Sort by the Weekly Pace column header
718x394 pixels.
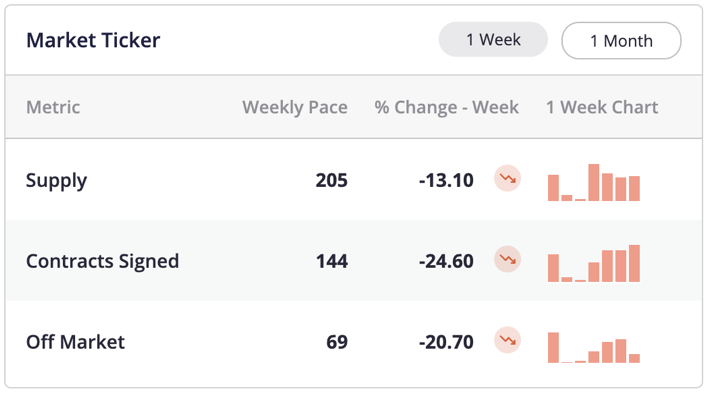click(x=295, y=107)
